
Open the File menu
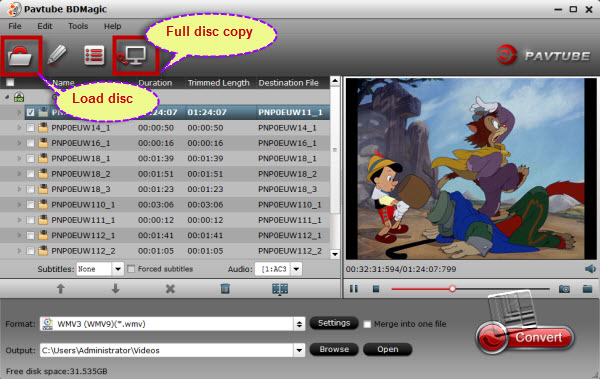pyautogui.click(x=15, y=26)
